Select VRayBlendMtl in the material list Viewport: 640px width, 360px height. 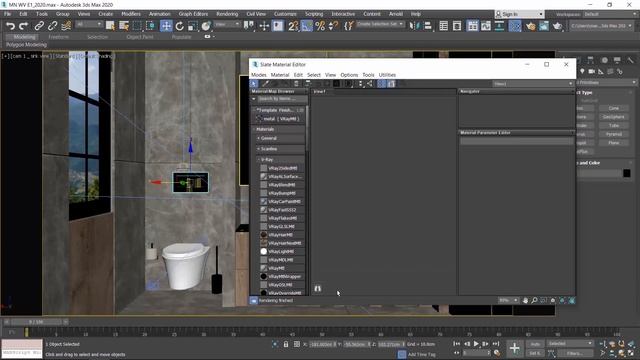coord(282,185)
